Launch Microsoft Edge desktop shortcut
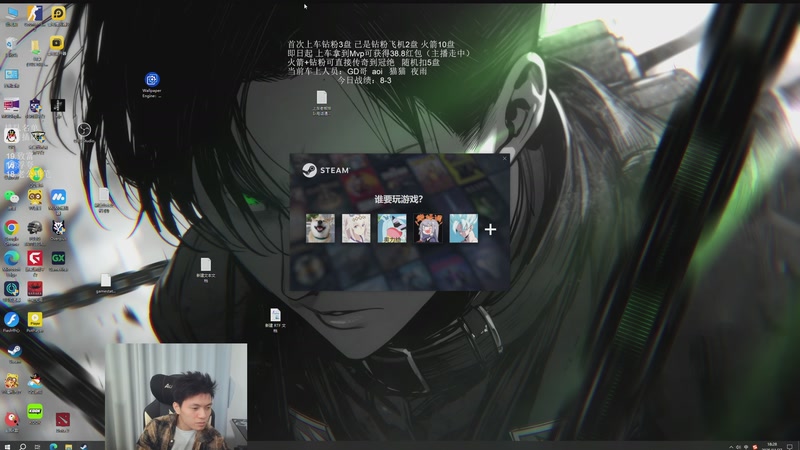The height and width of the screenshot is (450, 800). [x=11, y=263]
